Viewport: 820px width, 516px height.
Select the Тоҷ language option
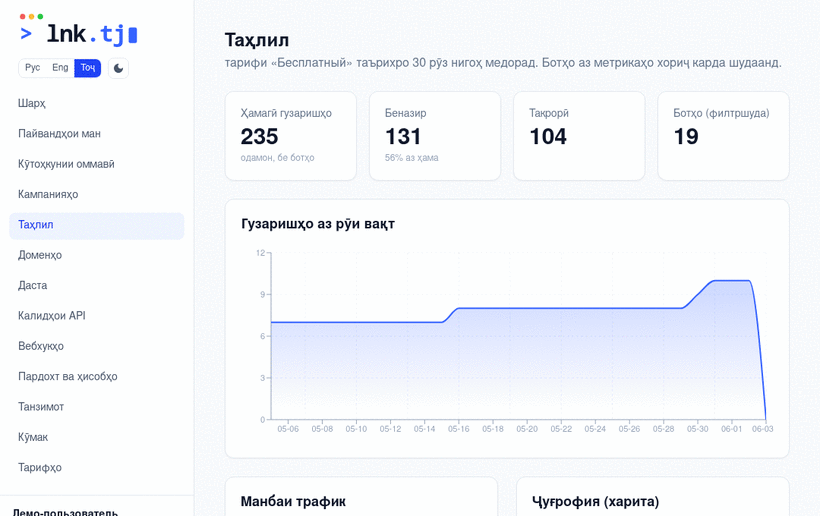click(87, 68)
